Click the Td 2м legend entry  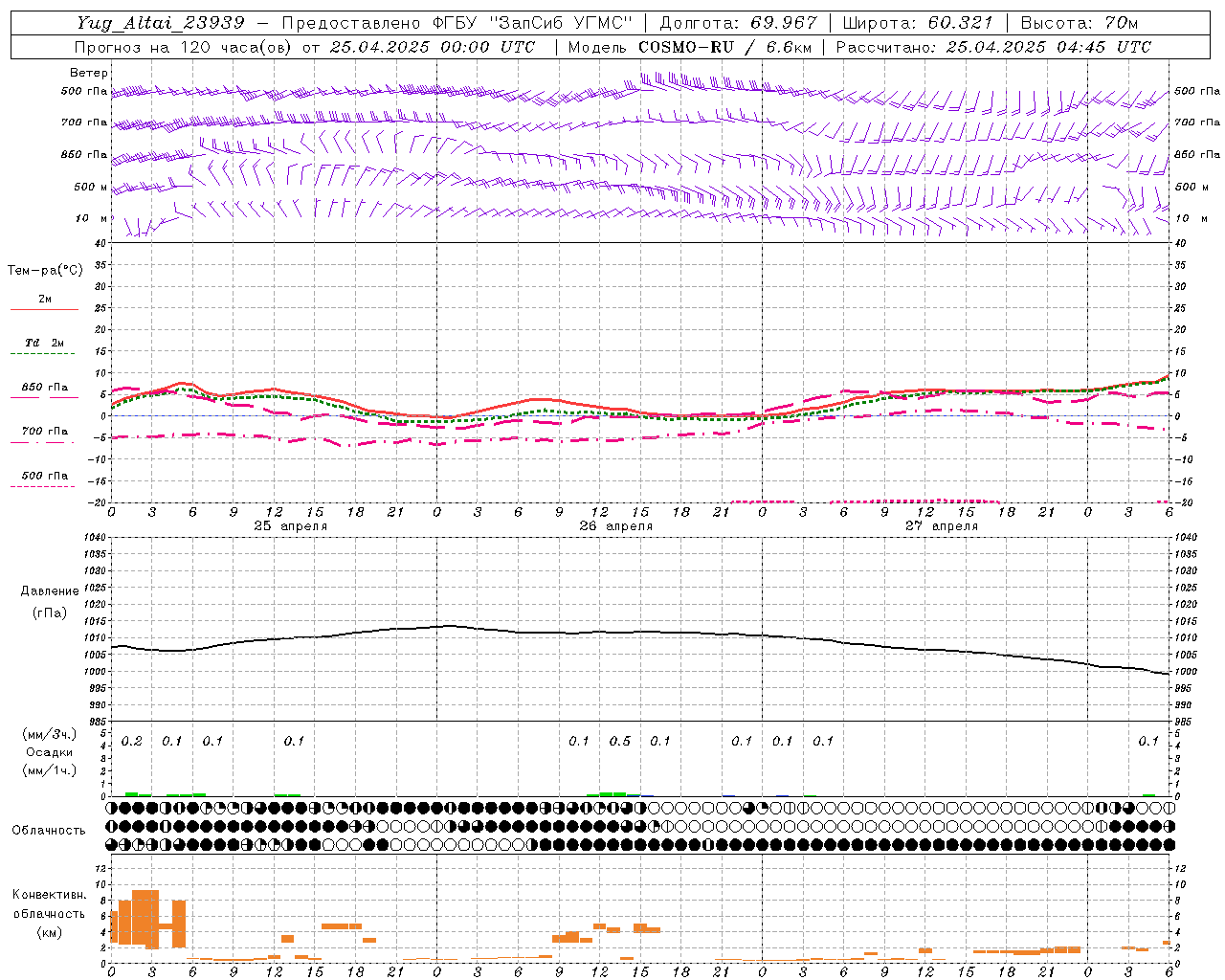pyautogui.click(x=45, y=343)
